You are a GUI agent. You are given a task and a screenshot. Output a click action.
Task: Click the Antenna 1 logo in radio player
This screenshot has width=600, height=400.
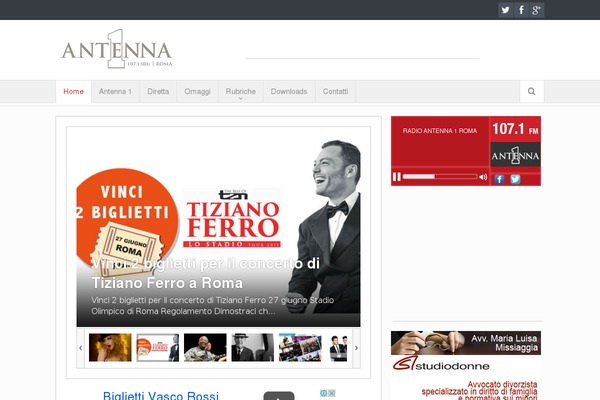pyautogui.click(x=515, y=155)
